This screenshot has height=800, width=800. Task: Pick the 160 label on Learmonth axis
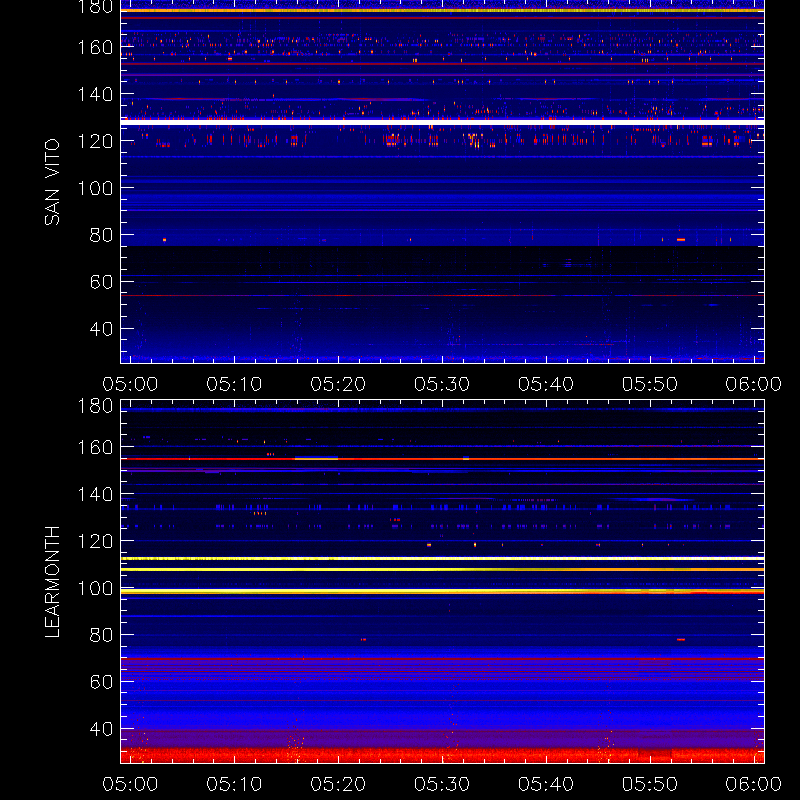95,447
